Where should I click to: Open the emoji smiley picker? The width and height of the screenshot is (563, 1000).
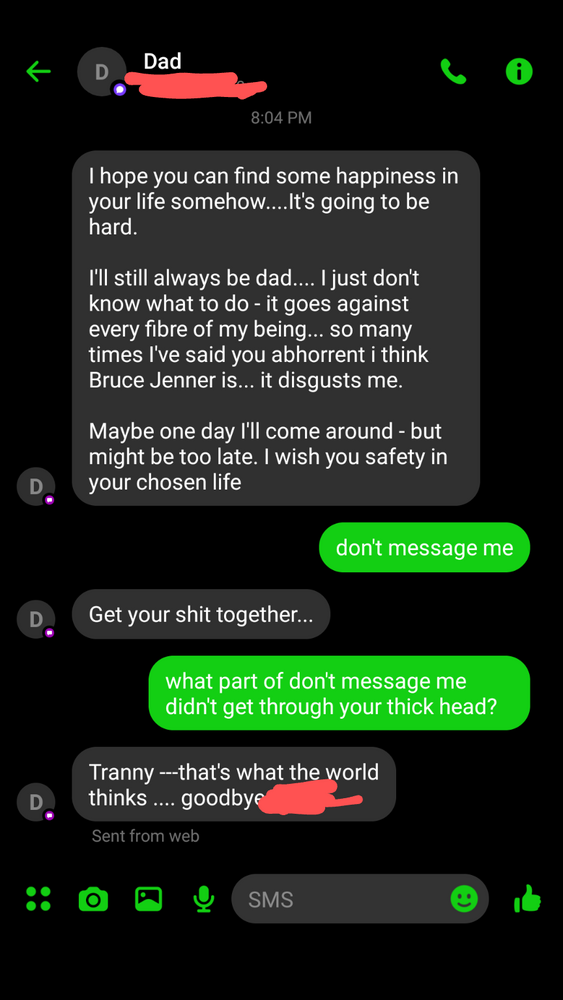(464, 899)
